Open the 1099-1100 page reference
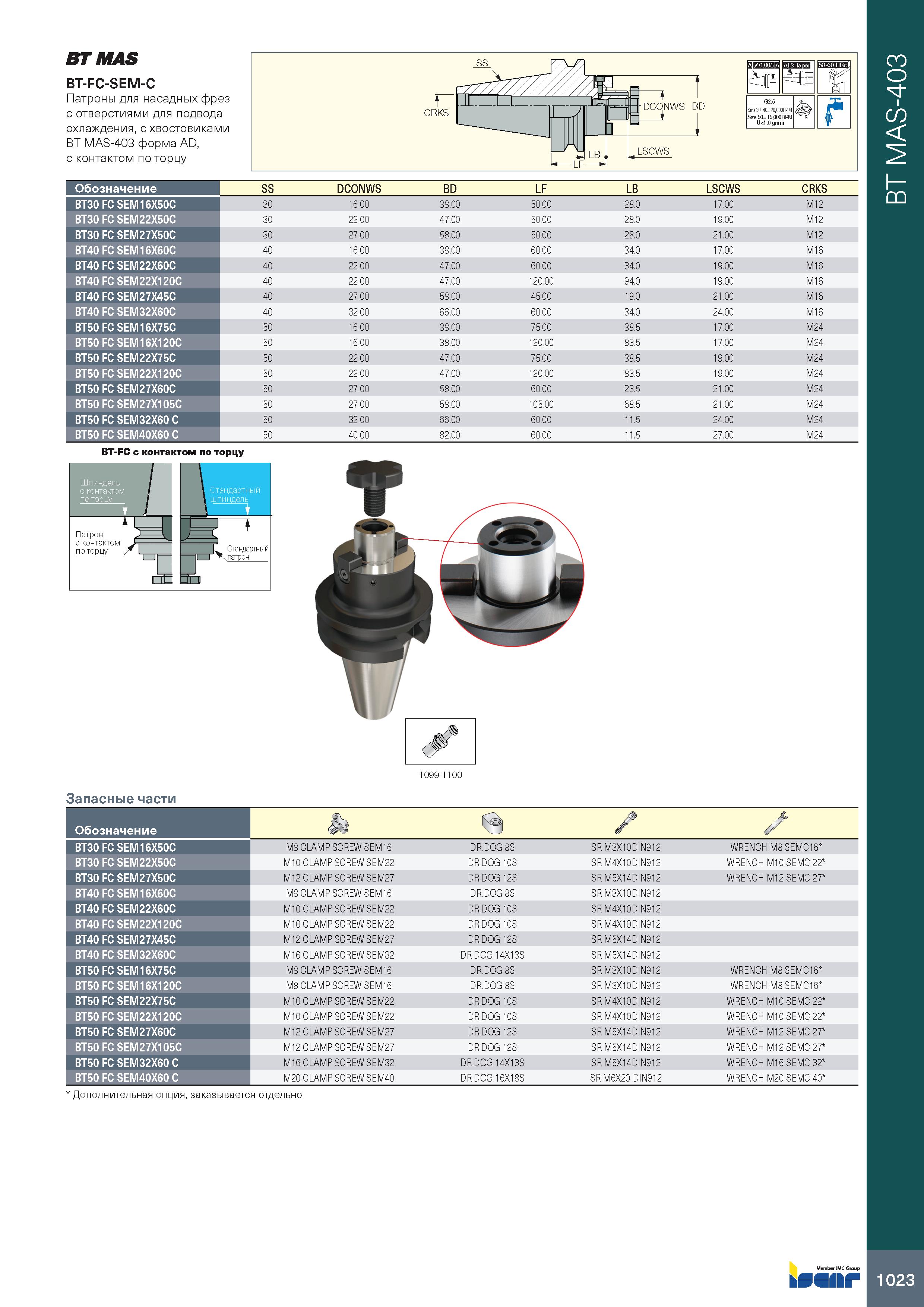Viewport: 924px width, 1307px height. (440, 775)
